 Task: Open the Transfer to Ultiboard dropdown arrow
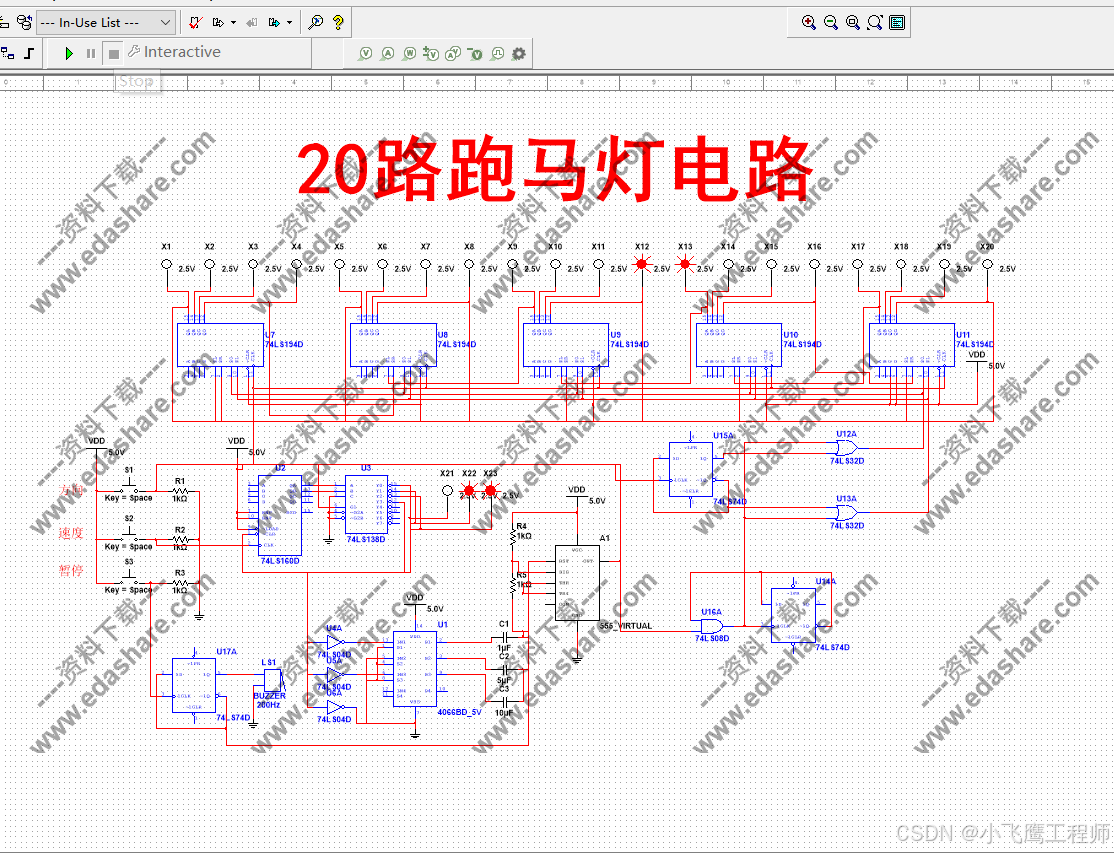click(233, 23)
